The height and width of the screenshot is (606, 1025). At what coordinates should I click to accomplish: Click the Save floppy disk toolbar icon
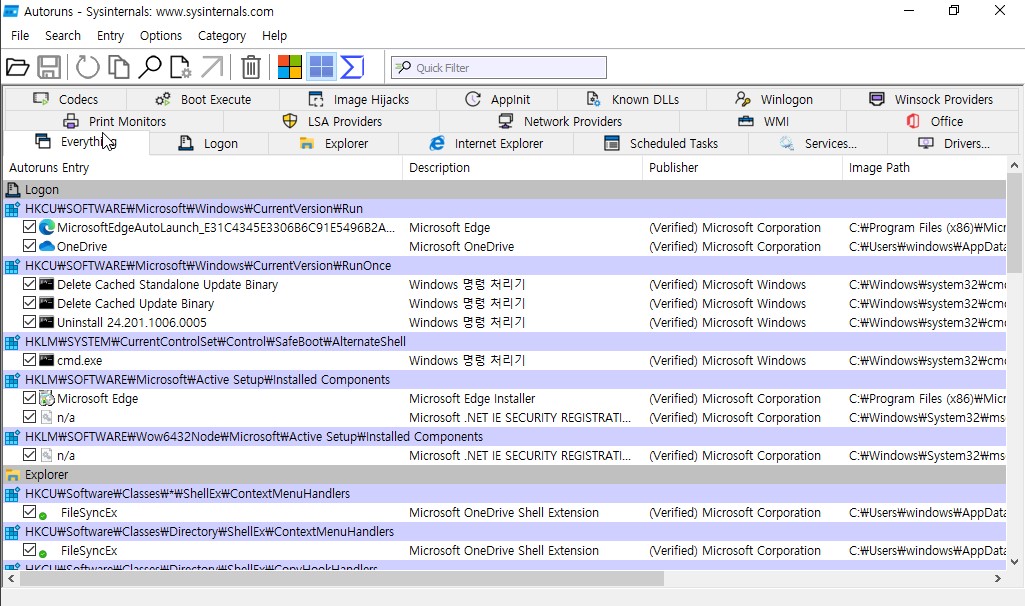[x=49, y=67]
